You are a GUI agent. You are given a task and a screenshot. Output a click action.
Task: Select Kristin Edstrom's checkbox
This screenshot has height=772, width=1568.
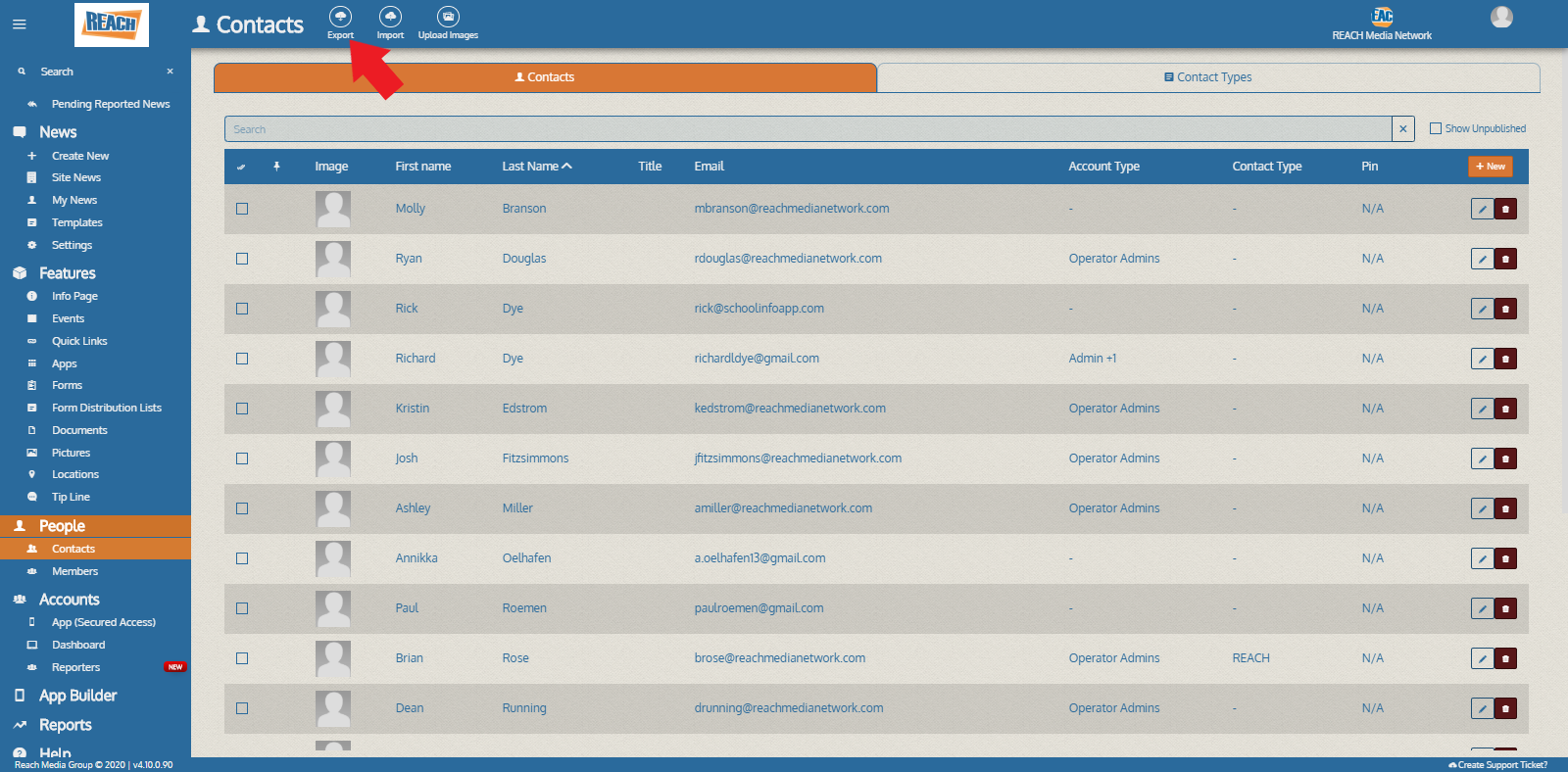click(x=242, y=409)
